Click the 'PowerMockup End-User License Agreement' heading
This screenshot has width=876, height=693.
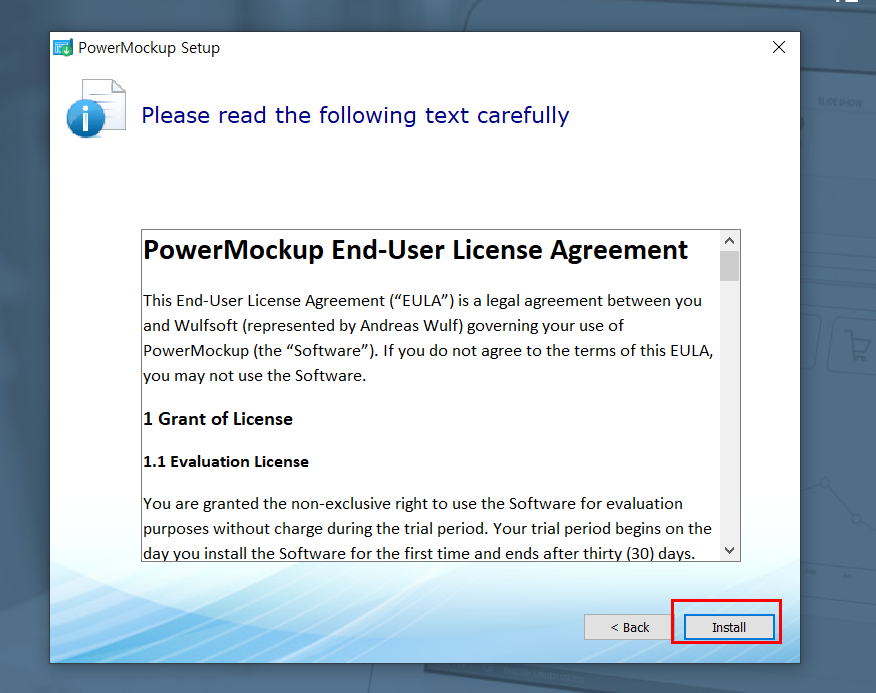tap(415, 250)
